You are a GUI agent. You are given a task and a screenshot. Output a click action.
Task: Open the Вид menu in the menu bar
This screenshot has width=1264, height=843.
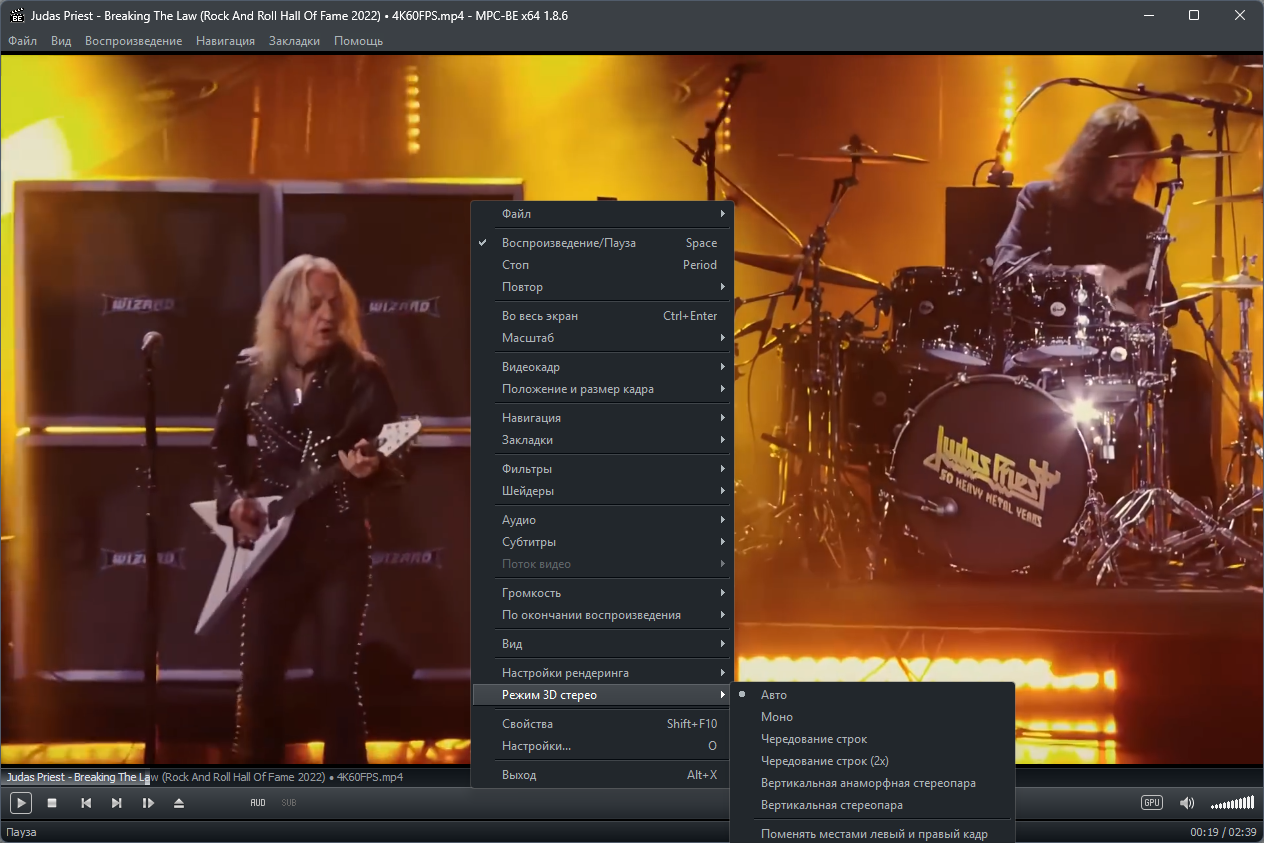click(61, 41)
